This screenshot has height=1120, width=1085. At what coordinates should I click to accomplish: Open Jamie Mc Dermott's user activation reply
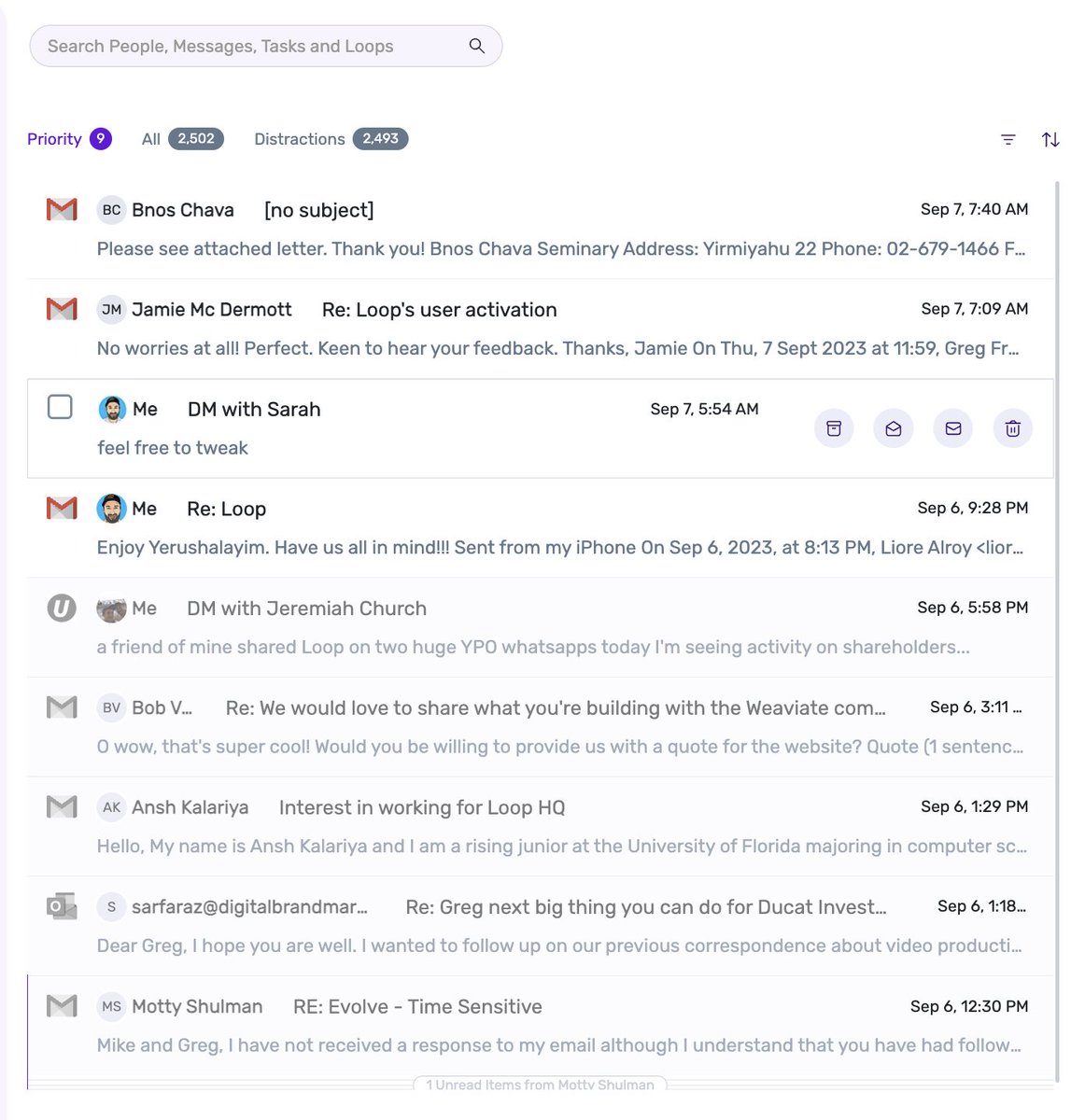(438, 309)
